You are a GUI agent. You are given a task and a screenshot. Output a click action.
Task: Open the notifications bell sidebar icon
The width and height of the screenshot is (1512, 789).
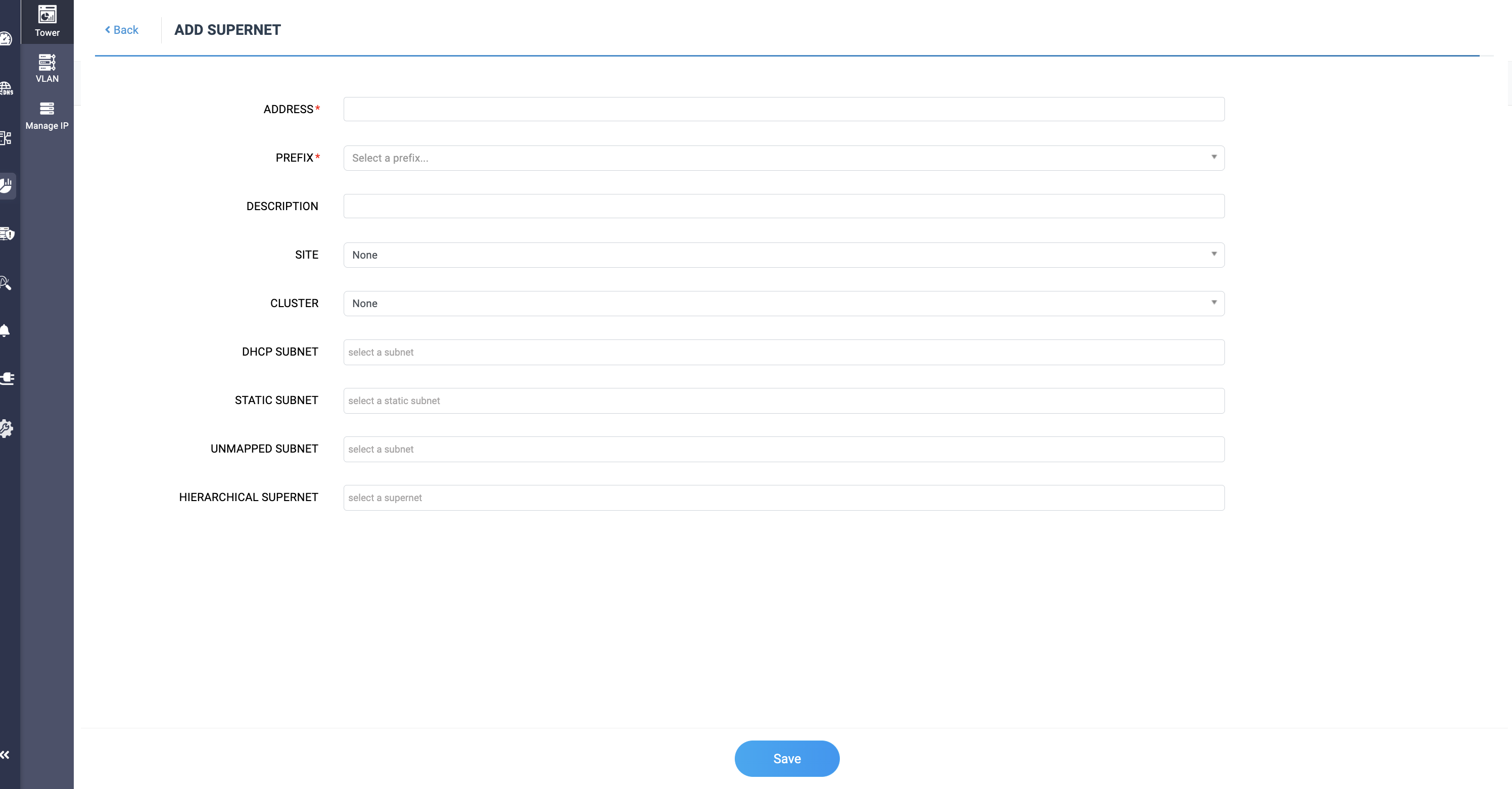coord(5,330)
